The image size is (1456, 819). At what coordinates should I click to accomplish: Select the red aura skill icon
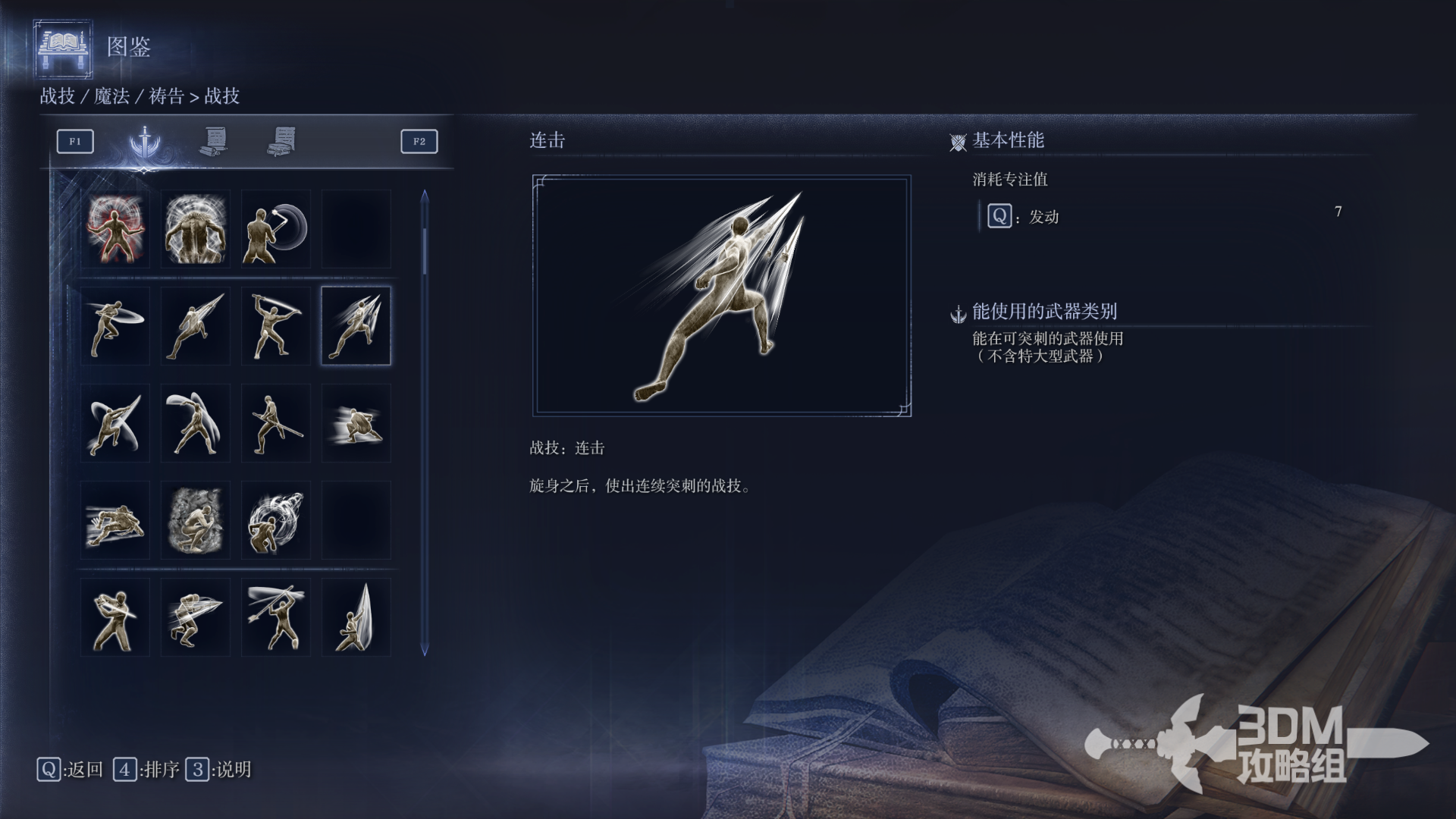click(115, 229)
